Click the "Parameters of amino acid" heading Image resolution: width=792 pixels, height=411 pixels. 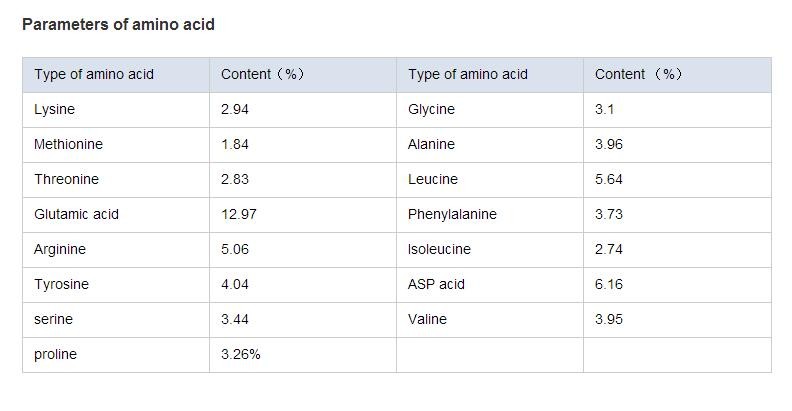tap(118, 24)
